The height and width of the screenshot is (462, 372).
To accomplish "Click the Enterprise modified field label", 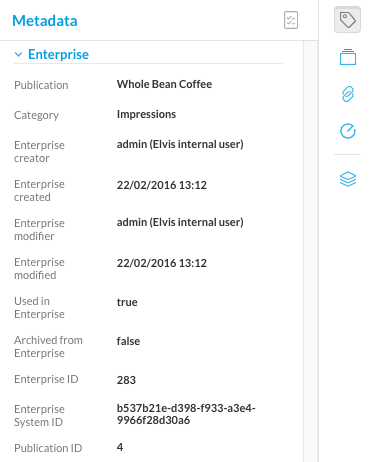I will (x=39, y=269).
